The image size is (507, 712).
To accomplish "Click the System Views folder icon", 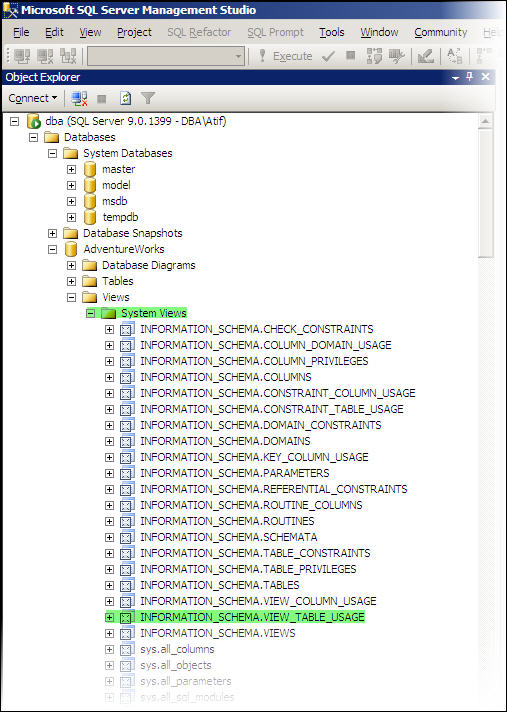I will click(x=109, y=313).
